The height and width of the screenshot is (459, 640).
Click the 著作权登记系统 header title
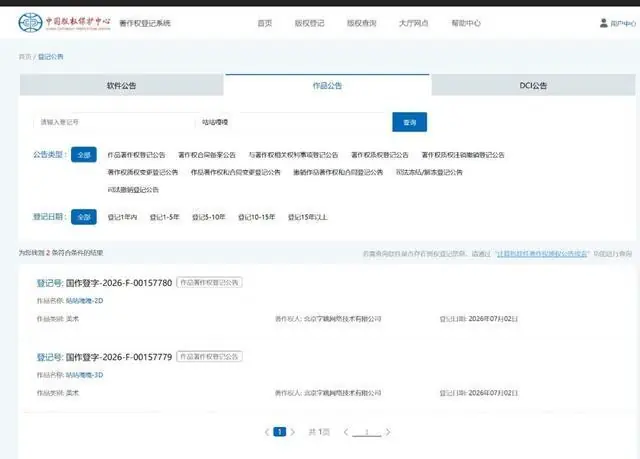145,23
